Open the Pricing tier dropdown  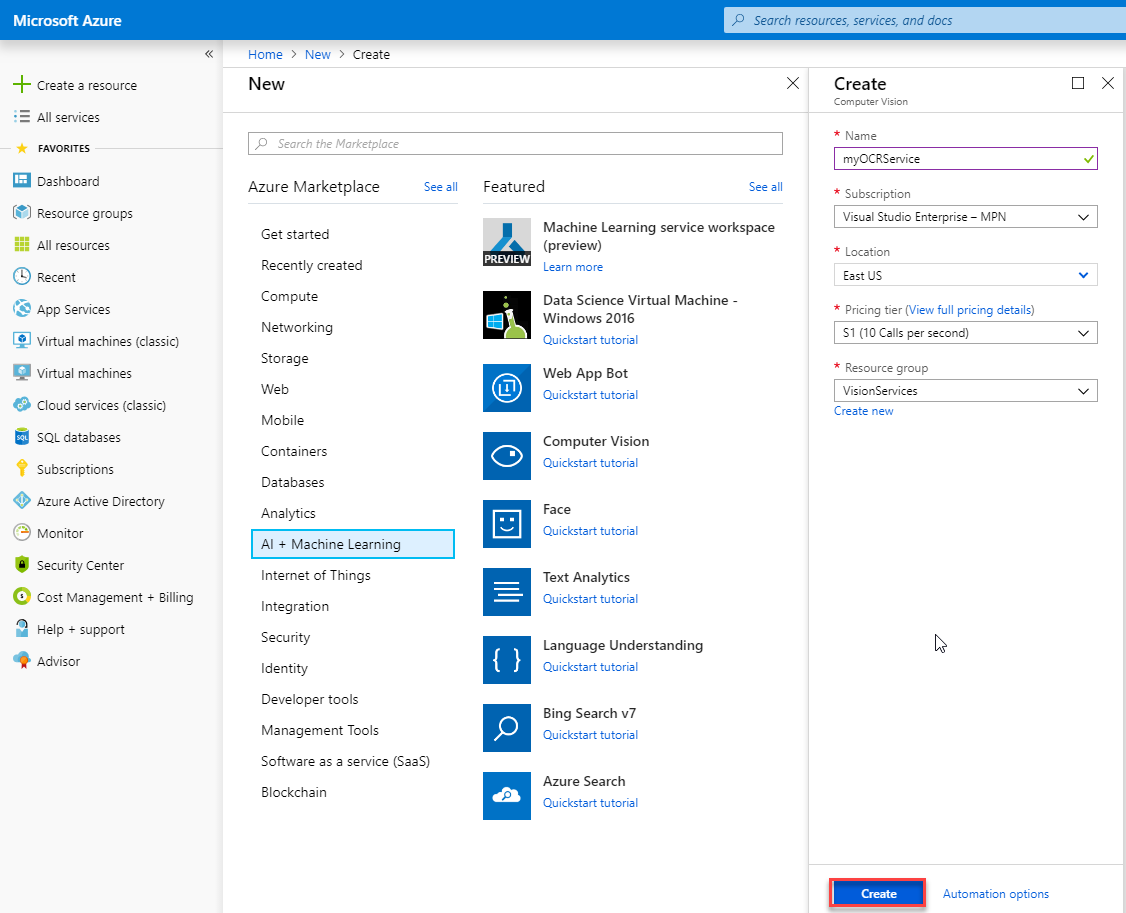[964, 332]
